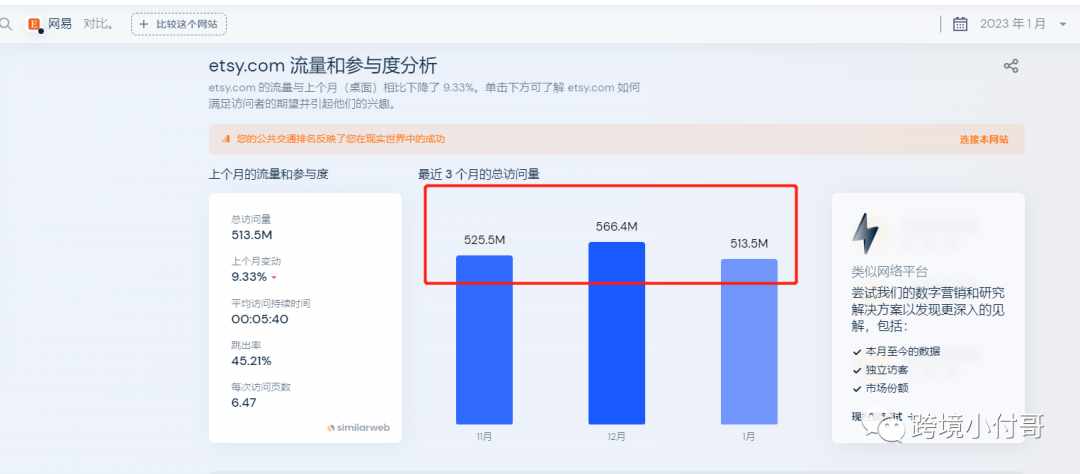Image resolution: width=1080 pixels, height=474 pixels.
Task: Click the etsy.com 流量和参与度分析 heading
Action: [322, 65]
